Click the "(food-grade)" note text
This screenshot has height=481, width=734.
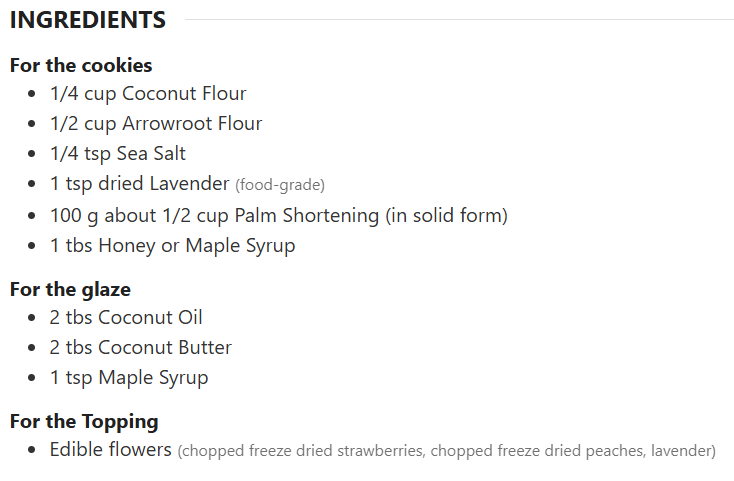[x=280, y=185]
